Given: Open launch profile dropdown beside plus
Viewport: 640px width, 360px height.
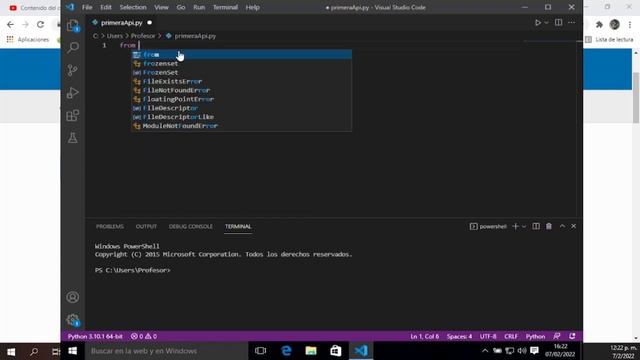Looking at the screenshot, I should click(x=524, y=227).
